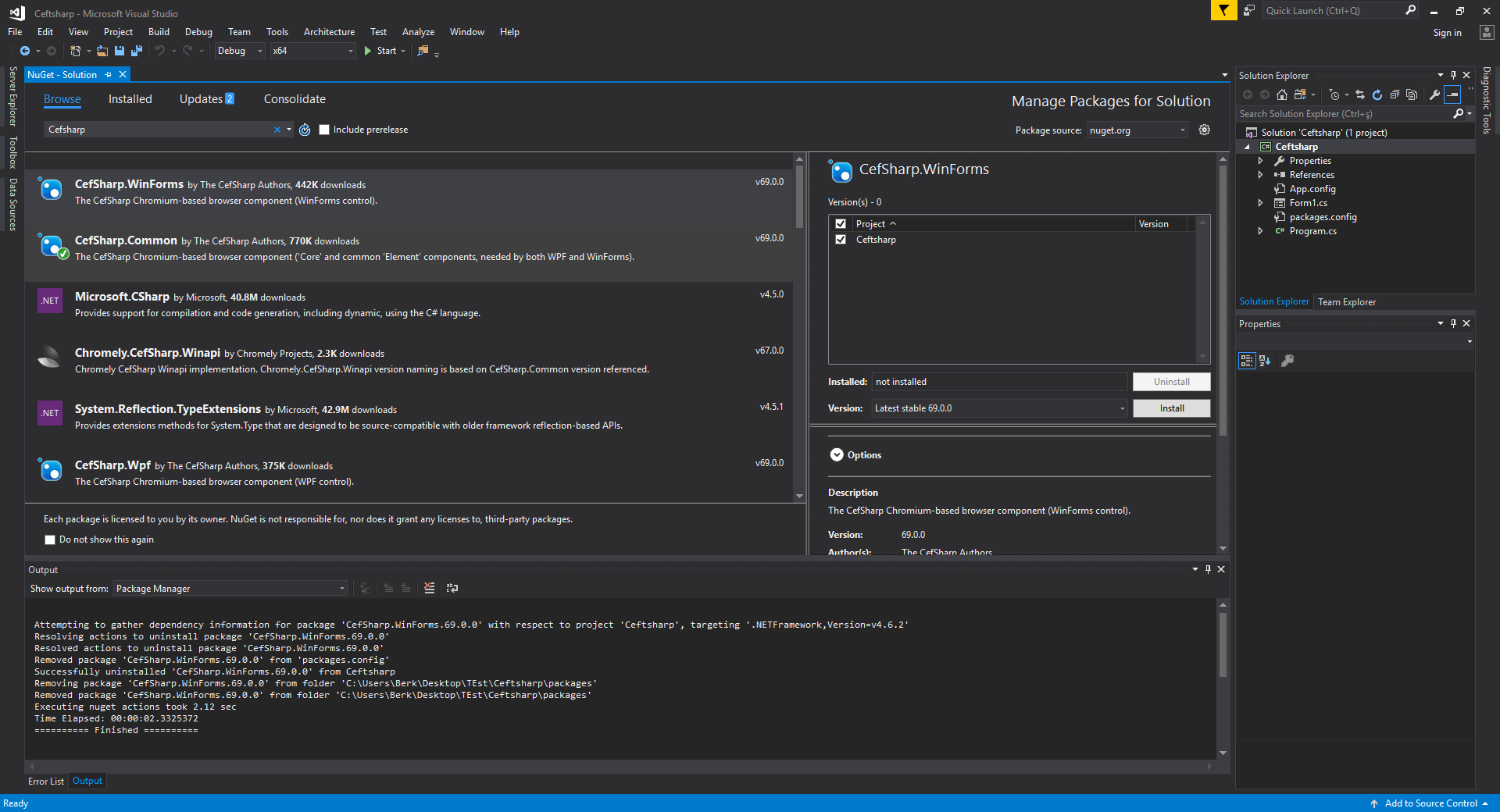Viewport: 1500px width, 812px height.
Task: Open Solution Explorer Properties wrench icon
Action: [x=1434, y=94]
